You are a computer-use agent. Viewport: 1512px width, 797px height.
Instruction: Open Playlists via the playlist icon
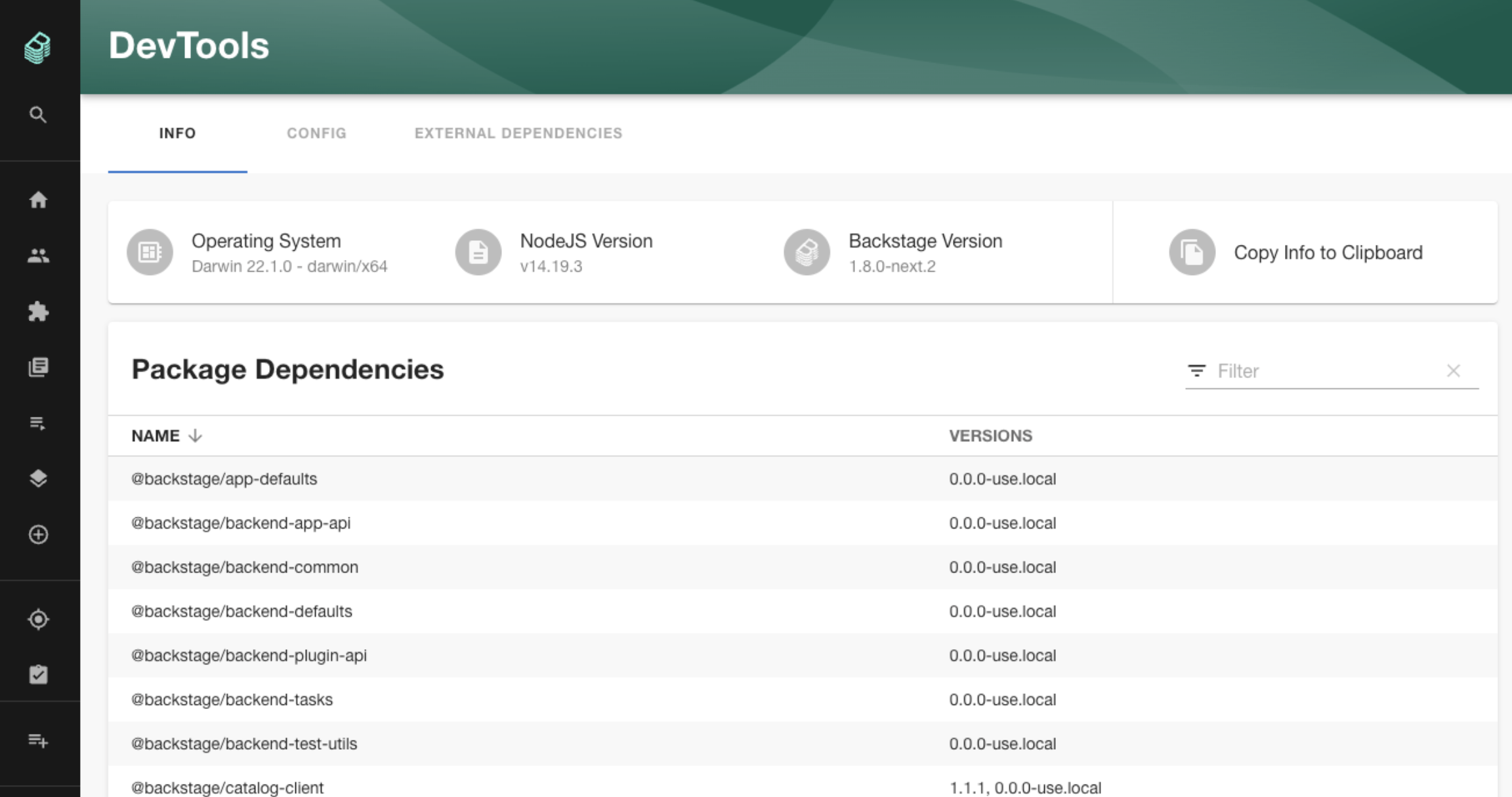tap(39, 423)
